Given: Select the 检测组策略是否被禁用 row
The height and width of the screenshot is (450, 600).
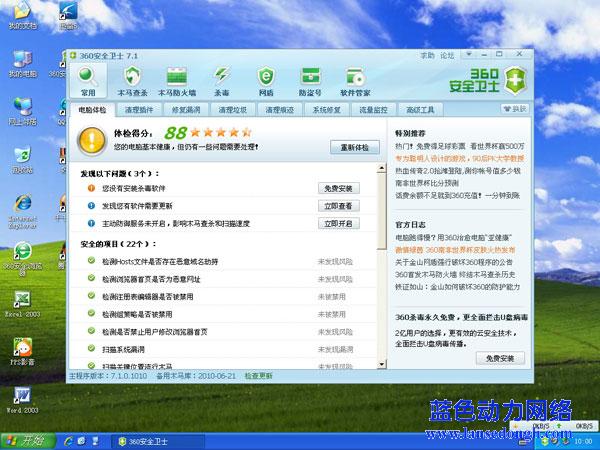Looking at the screenshot, I should point(223,314).
